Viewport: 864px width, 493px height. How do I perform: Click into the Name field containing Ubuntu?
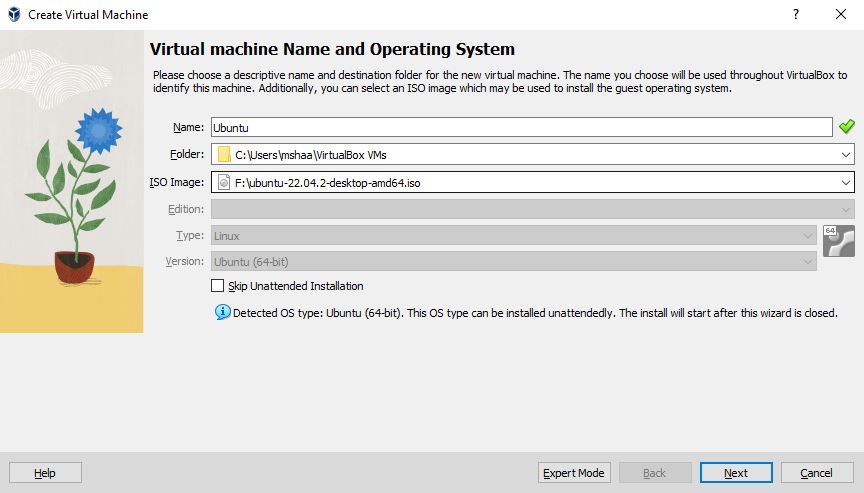pos(521,127)
